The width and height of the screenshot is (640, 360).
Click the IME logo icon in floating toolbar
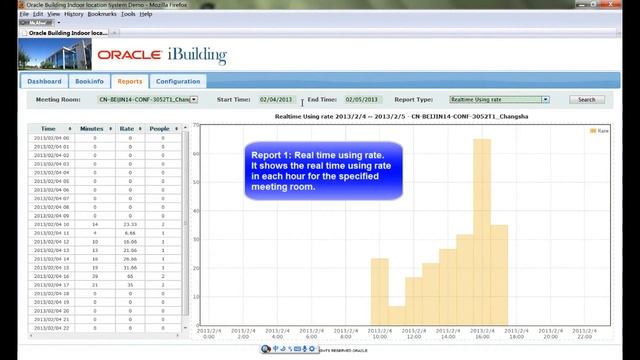[x=266, y=349]
